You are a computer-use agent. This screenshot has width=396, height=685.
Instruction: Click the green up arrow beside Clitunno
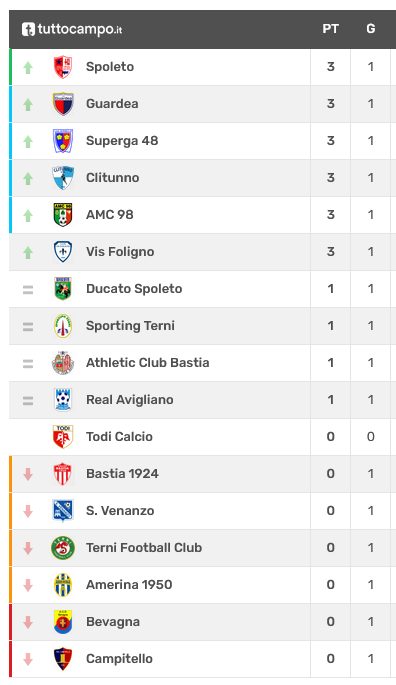click(x=28, y=178)
